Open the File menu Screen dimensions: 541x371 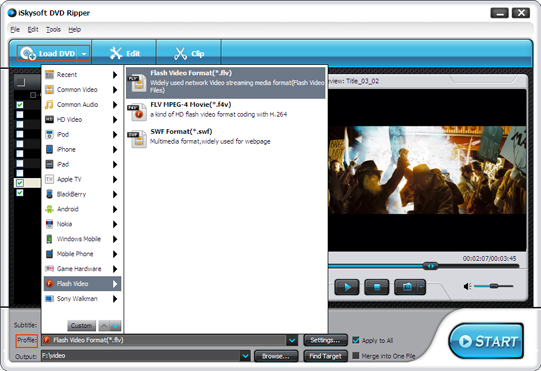pyautogui.click(x=15, y=30)
